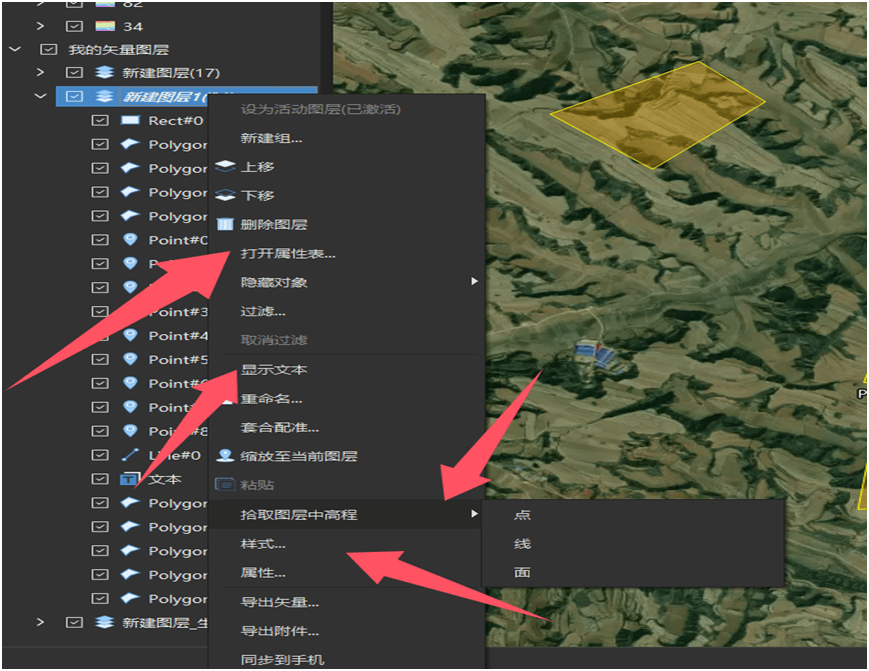Pick 点 in the elevation submenu
The width and height of the screenshot is (869, 671).
point(522,515)
